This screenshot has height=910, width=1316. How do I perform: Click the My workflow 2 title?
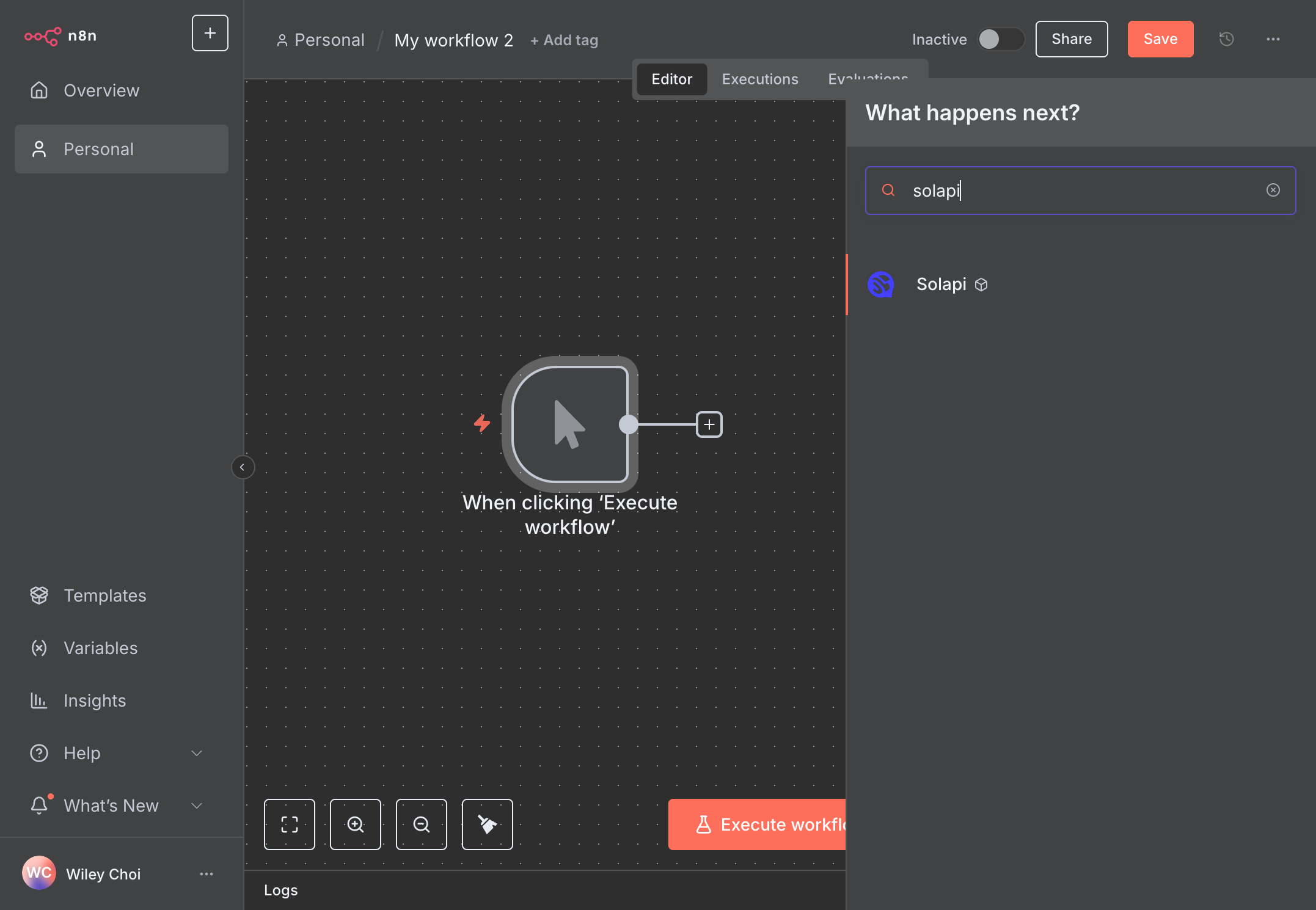point(453,40)
